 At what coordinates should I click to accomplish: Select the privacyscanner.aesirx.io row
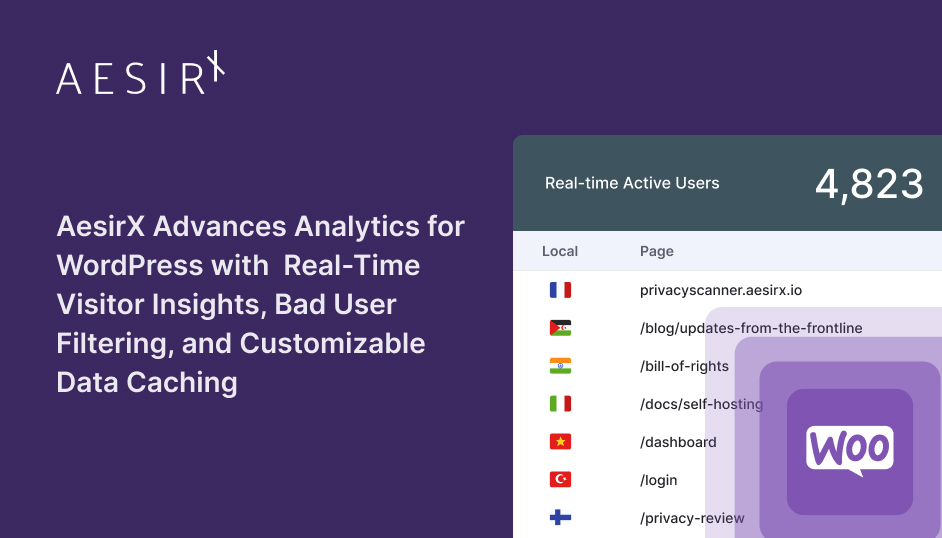pyautogui.click(x=721, y=291)
